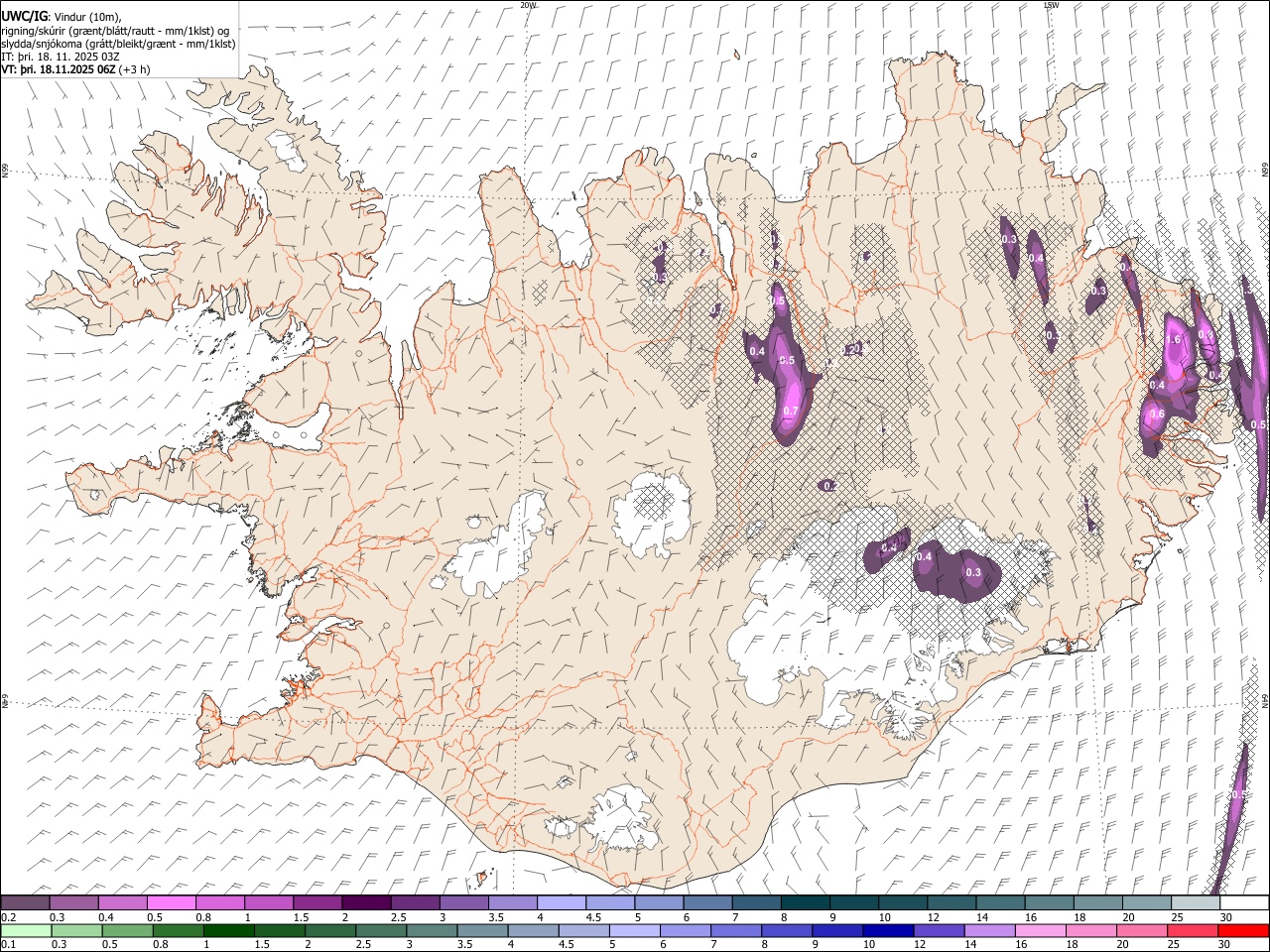The height and width of the screenshot is (952, 1270).
Task: Select the 0.6 precipitation label near the east coast
Action: click(x=1157, y=414)
